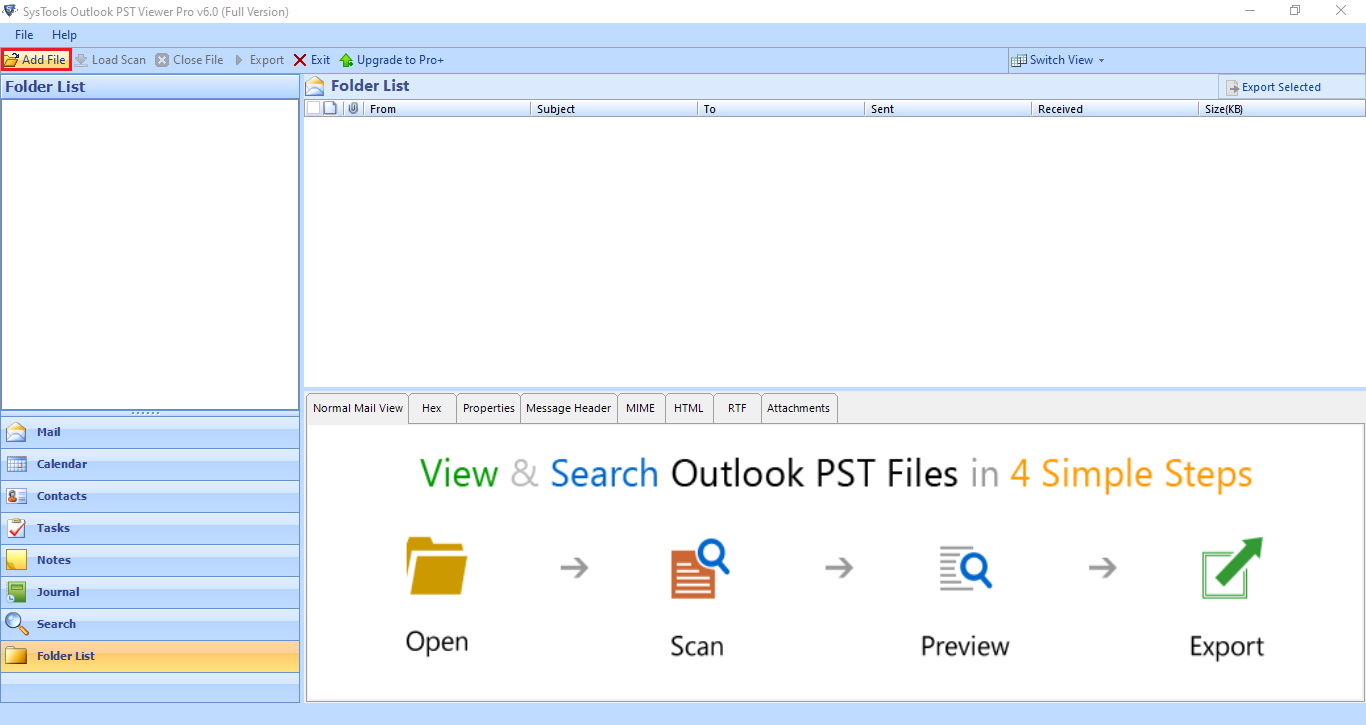Sort by the Sent column
Viewport: 1366px width, 725px height.
click(x=947, y=109)
